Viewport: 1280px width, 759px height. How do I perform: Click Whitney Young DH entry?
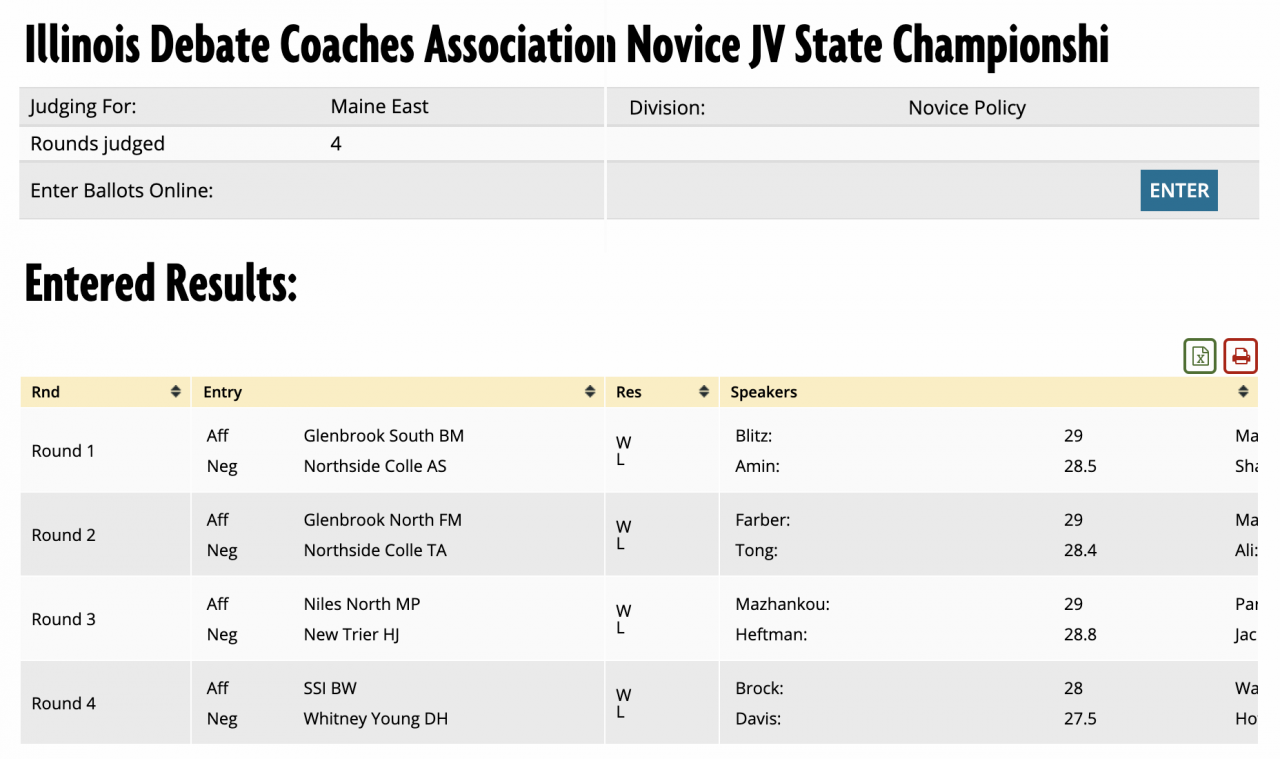point(375,718)
